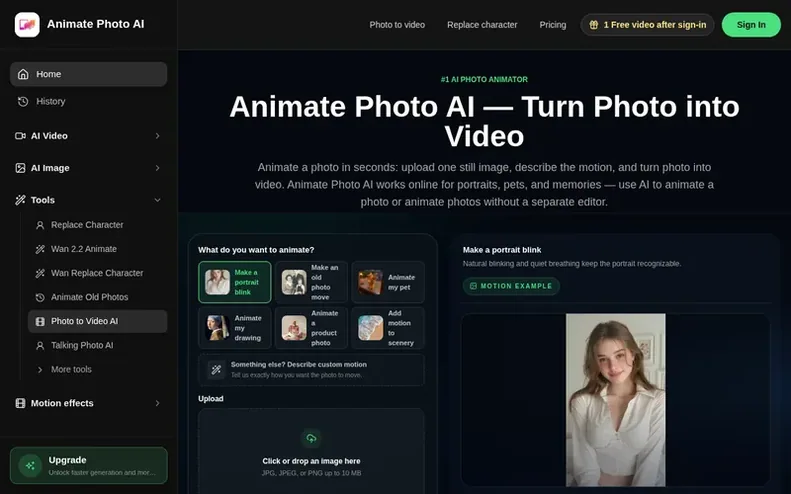
Task: Click the Upgrade sparkle icon
Action: [x=30, y=466]
